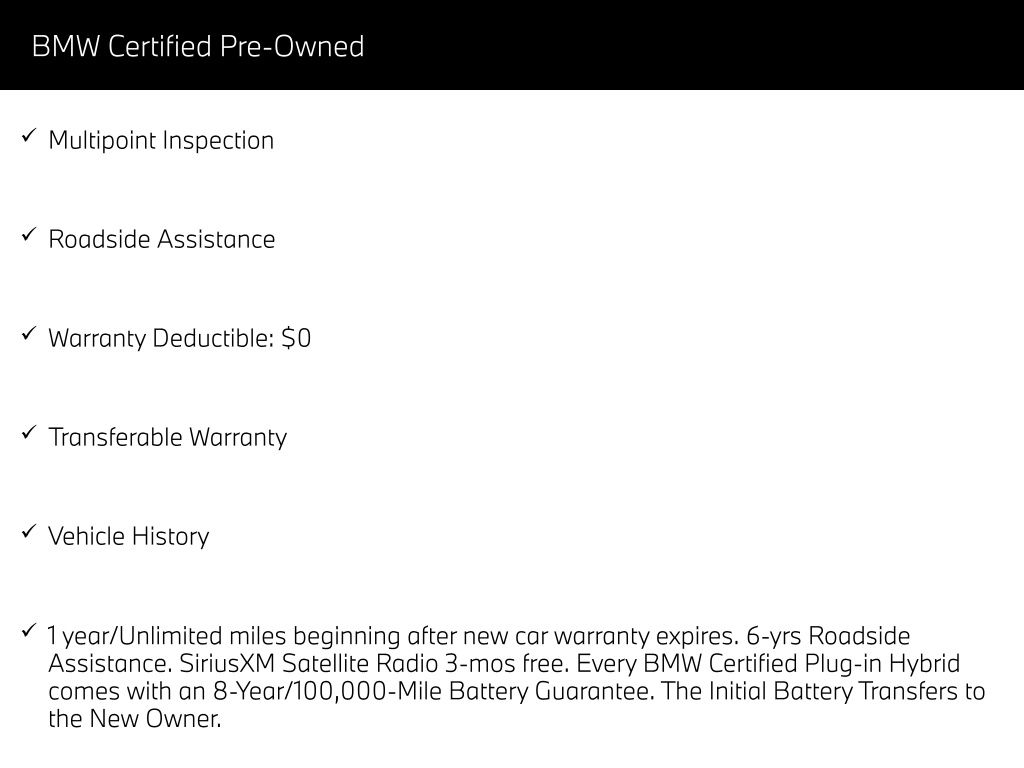This screenshot has height=768, width=1024.
Task: Click the checkmark beside the 1 year/Unlimited miles paragraph
Action: coord(28,631)
